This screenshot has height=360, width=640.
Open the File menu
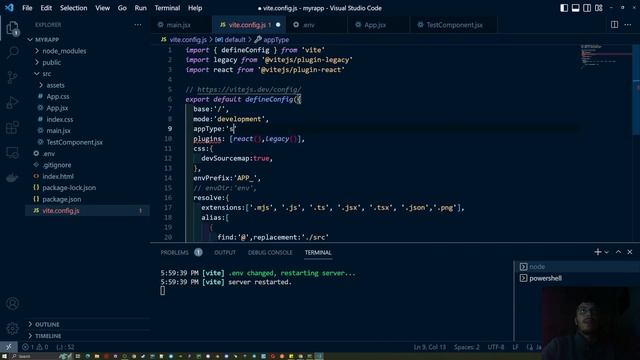click(x=27, y=8)
